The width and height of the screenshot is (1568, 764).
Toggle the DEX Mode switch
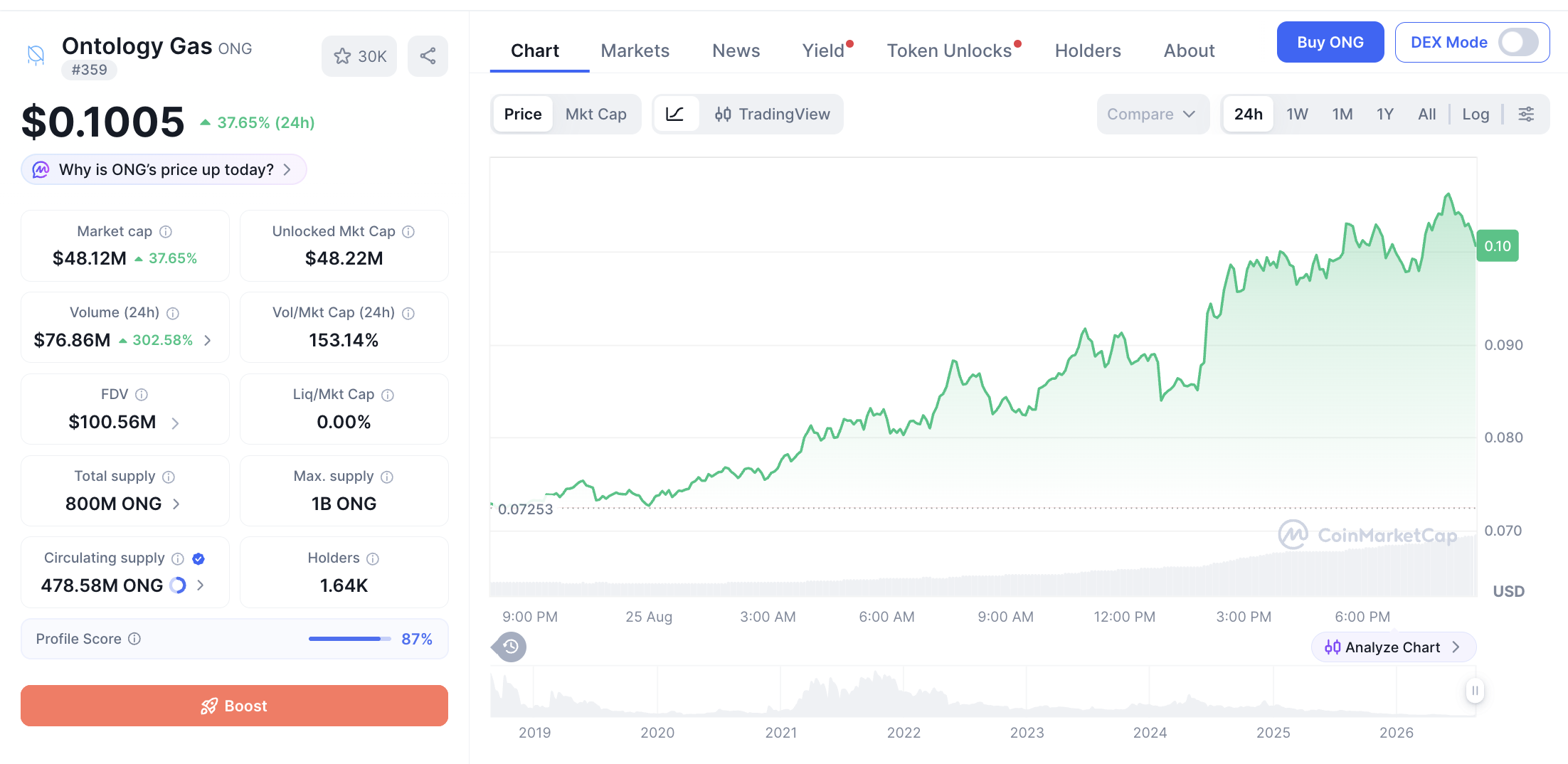pyautogui.click(x=1518, y=42)
